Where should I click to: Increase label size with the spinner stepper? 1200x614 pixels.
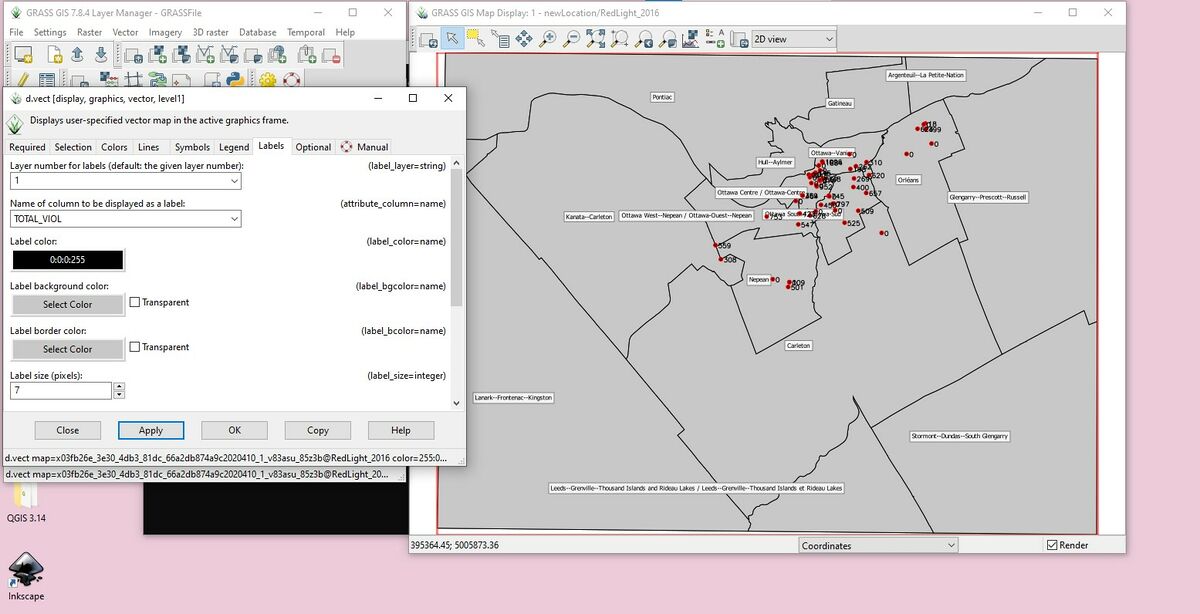coord(119,386)
